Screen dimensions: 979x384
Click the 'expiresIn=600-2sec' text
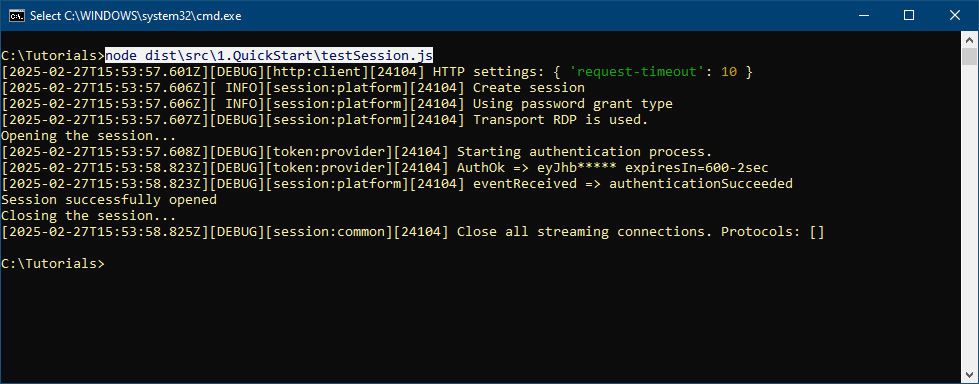coord(697,168)
